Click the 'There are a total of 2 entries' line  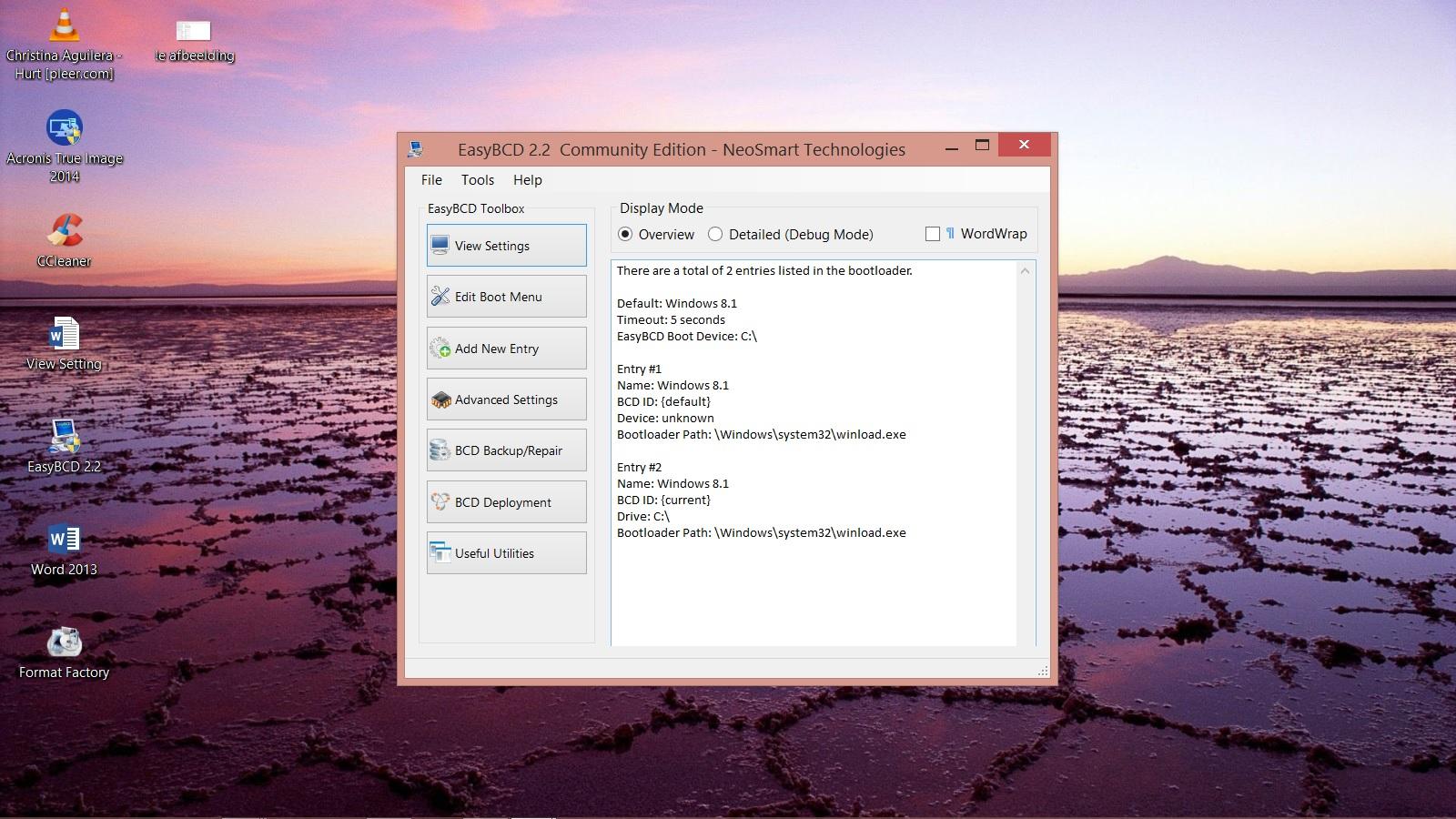click(x=764, y=270)
